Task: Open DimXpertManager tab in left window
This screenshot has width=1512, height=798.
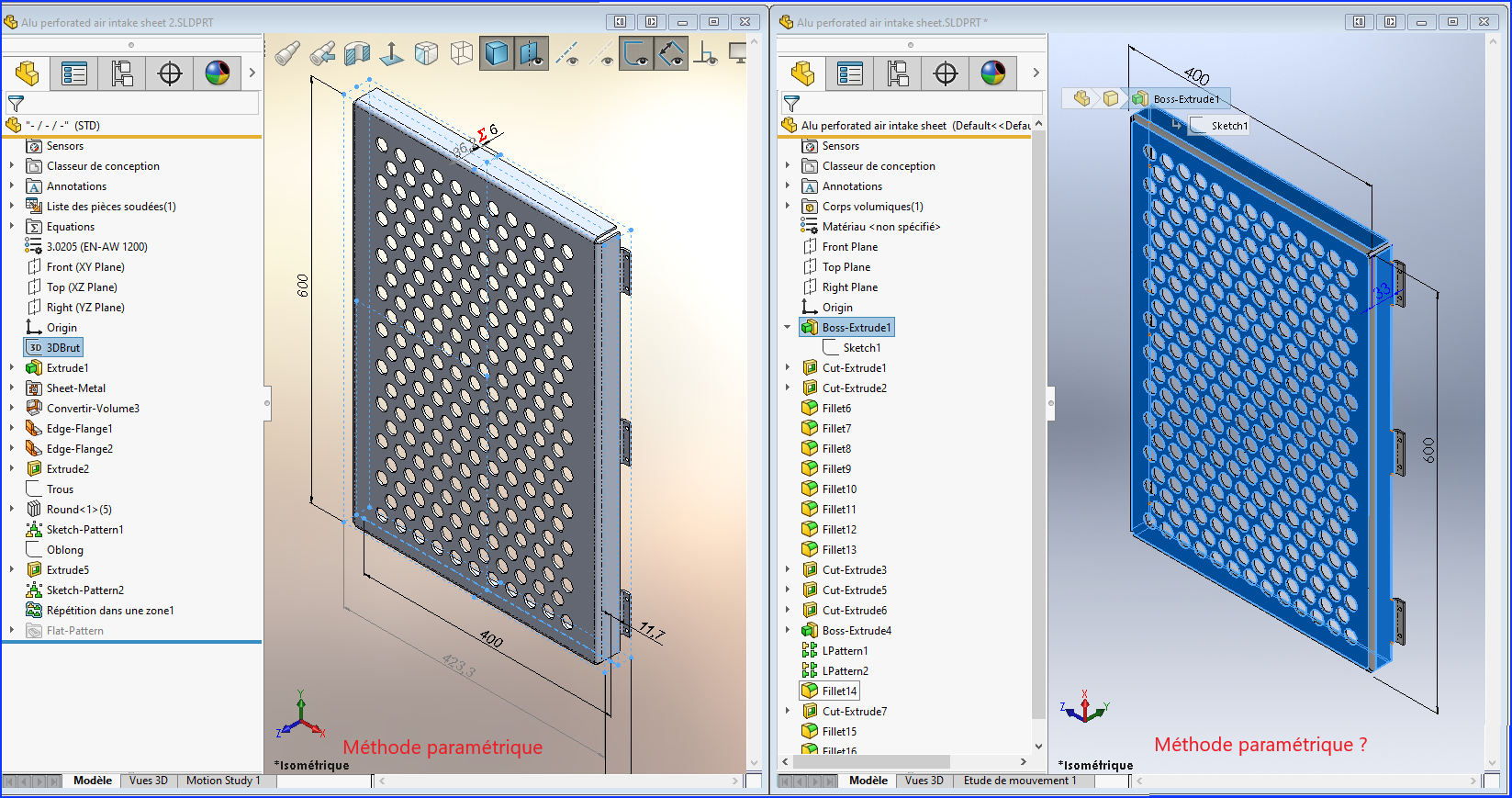Action: [x=170, y=73]
